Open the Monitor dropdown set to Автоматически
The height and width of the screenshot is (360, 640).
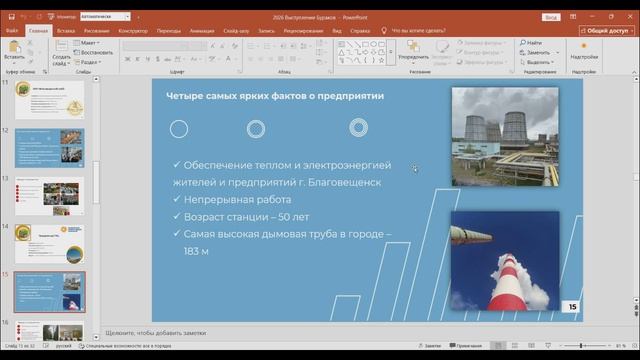105,17
